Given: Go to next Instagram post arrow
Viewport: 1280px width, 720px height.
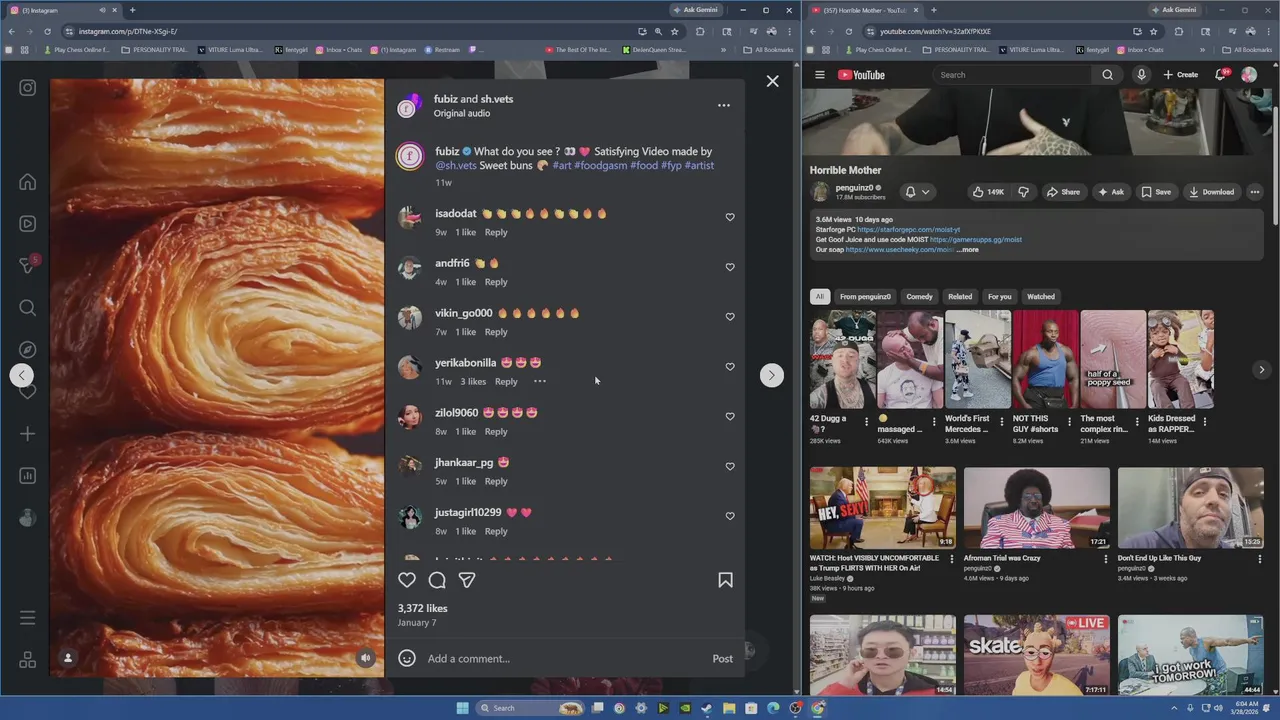Looking at the screenshot, I should [771, 375].
